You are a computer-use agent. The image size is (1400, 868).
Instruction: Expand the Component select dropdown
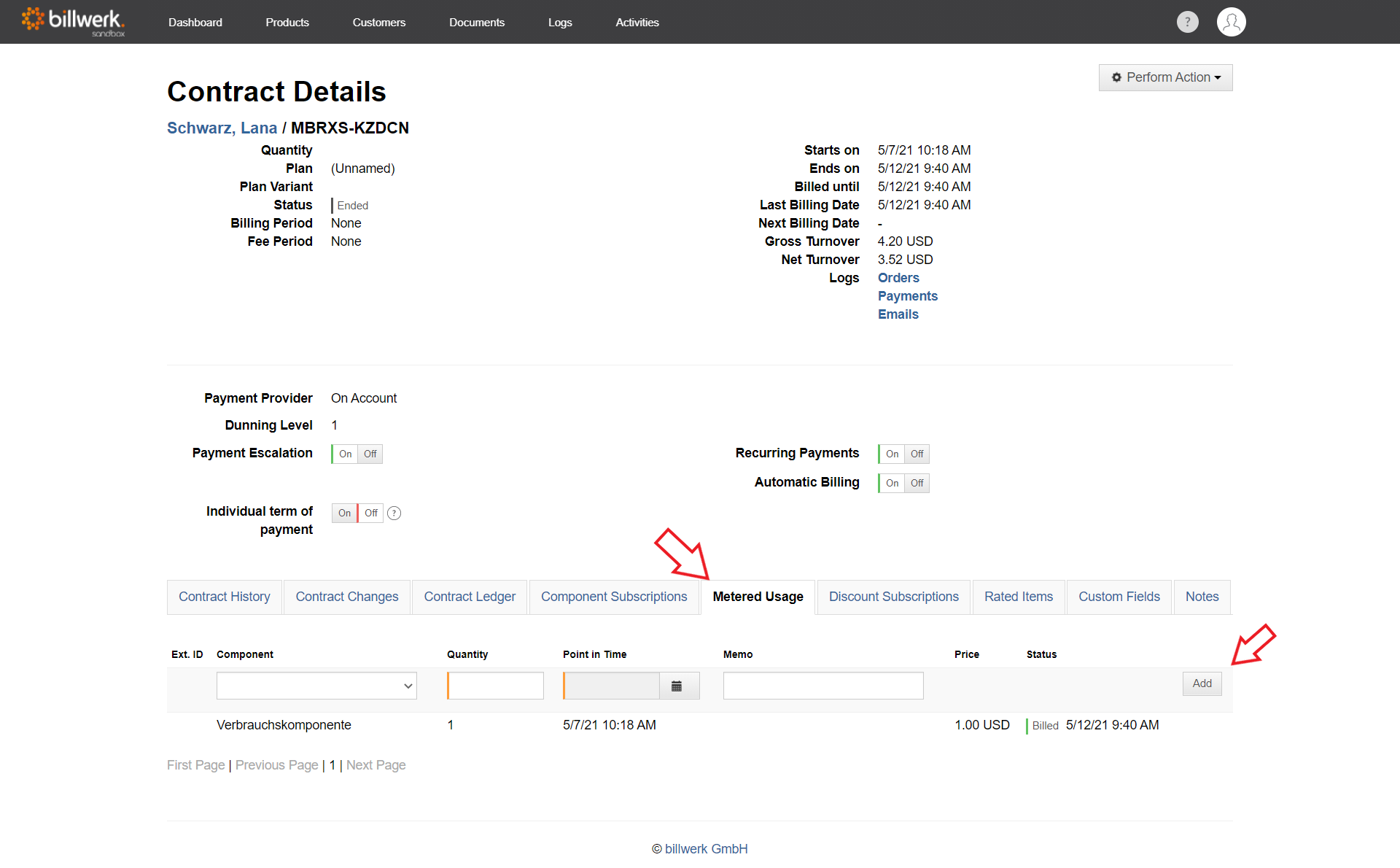[x=316, y=686]
